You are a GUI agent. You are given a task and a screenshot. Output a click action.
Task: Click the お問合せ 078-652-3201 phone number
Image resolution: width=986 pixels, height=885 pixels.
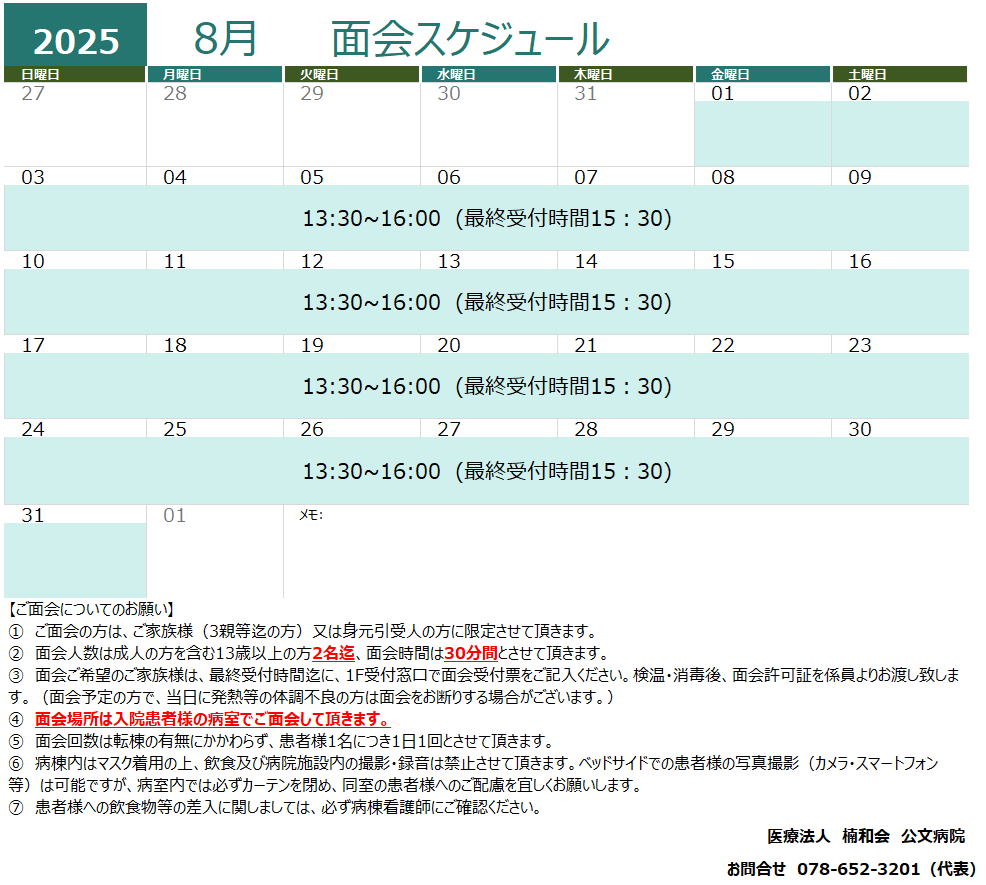(851, 869)
